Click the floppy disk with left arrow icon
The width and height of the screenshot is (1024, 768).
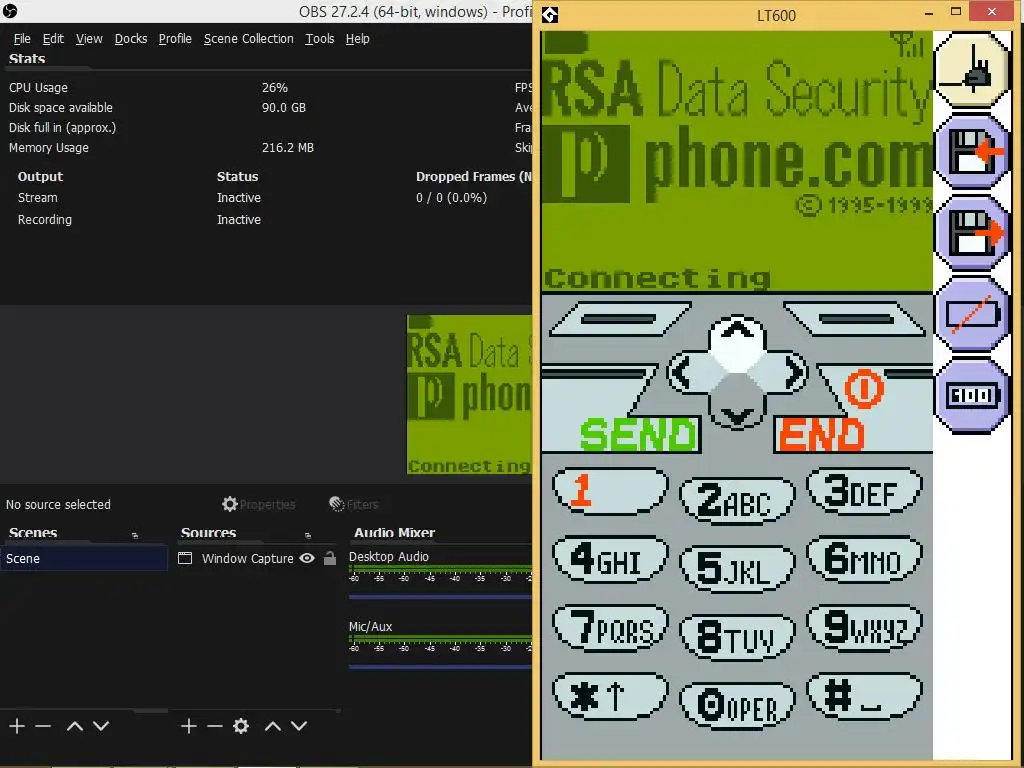pyautogui.click(x=972, y=152)
